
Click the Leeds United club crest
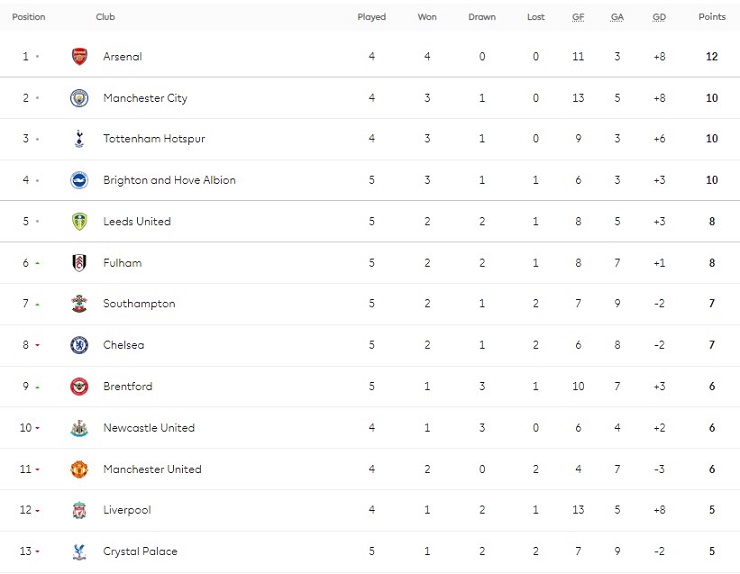coord(79,221)
